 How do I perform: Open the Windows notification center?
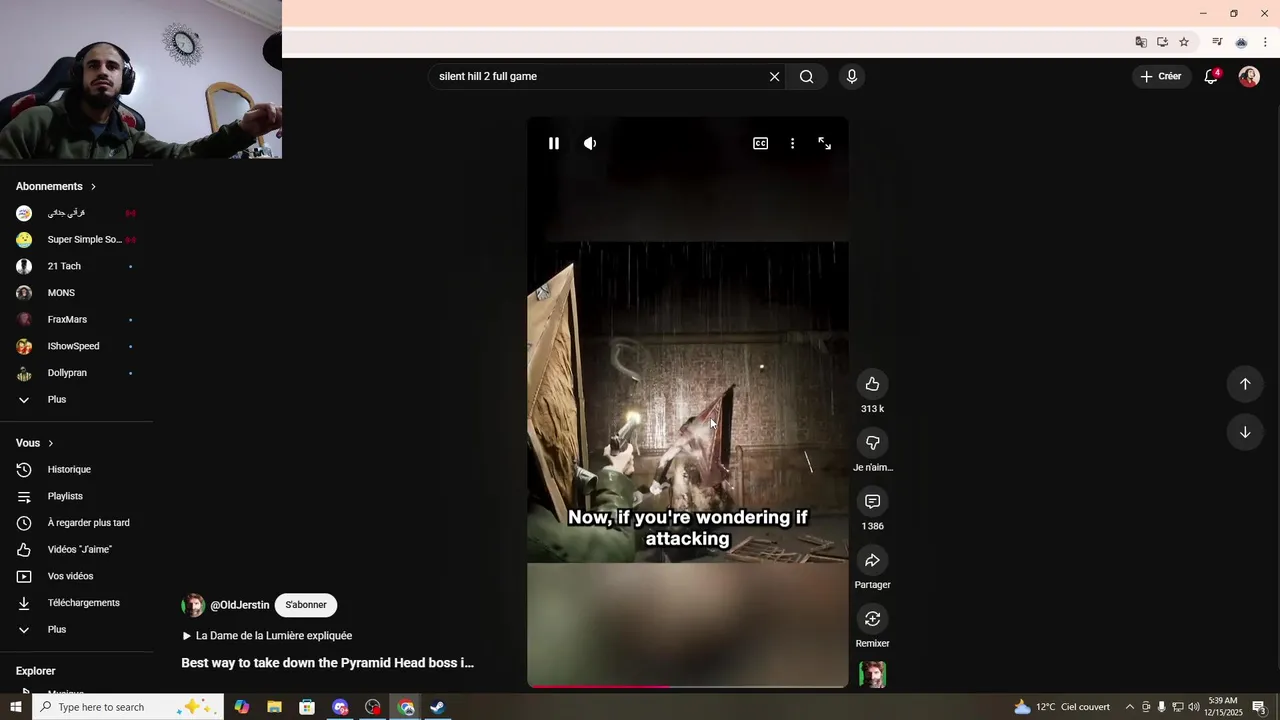coord(1260,707)
